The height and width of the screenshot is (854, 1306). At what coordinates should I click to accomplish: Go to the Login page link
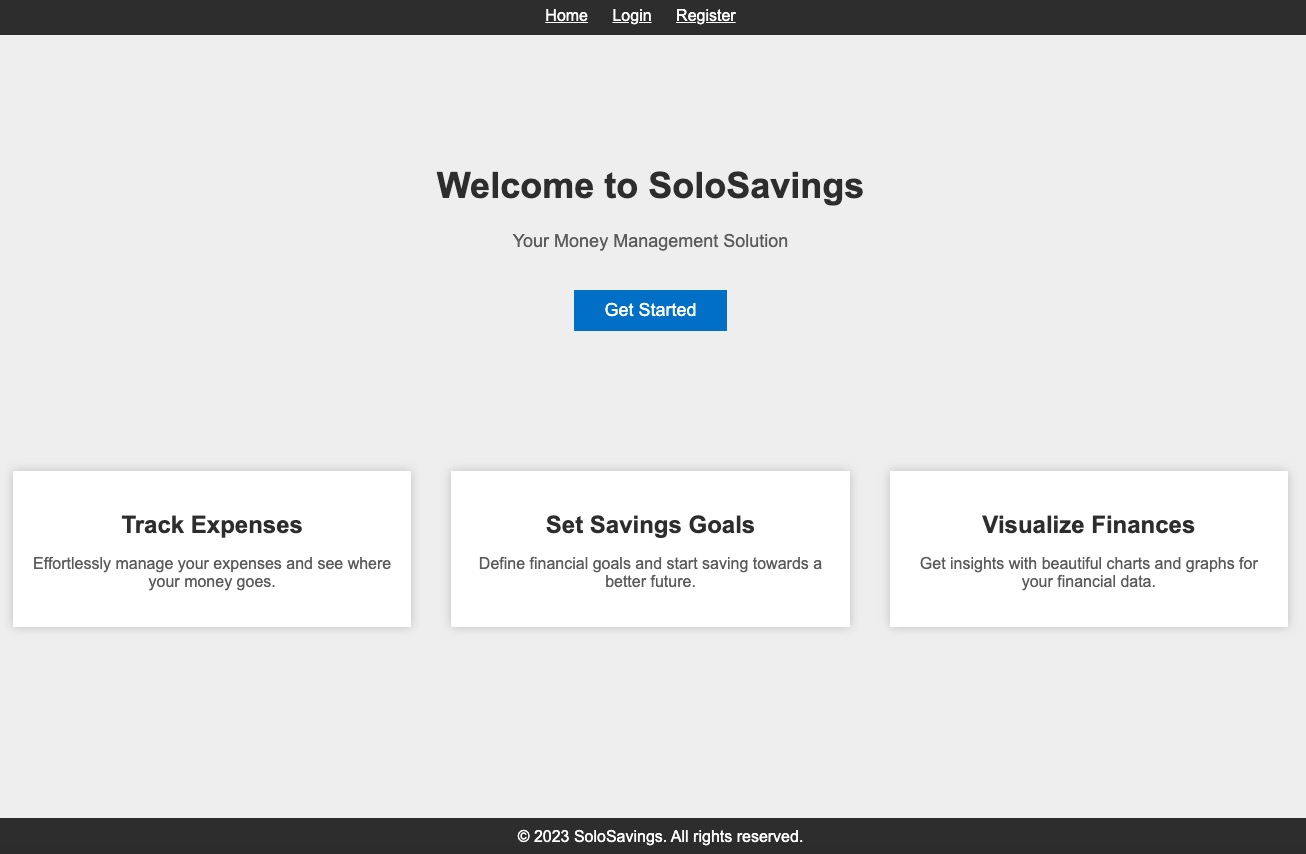coord(632,15)
